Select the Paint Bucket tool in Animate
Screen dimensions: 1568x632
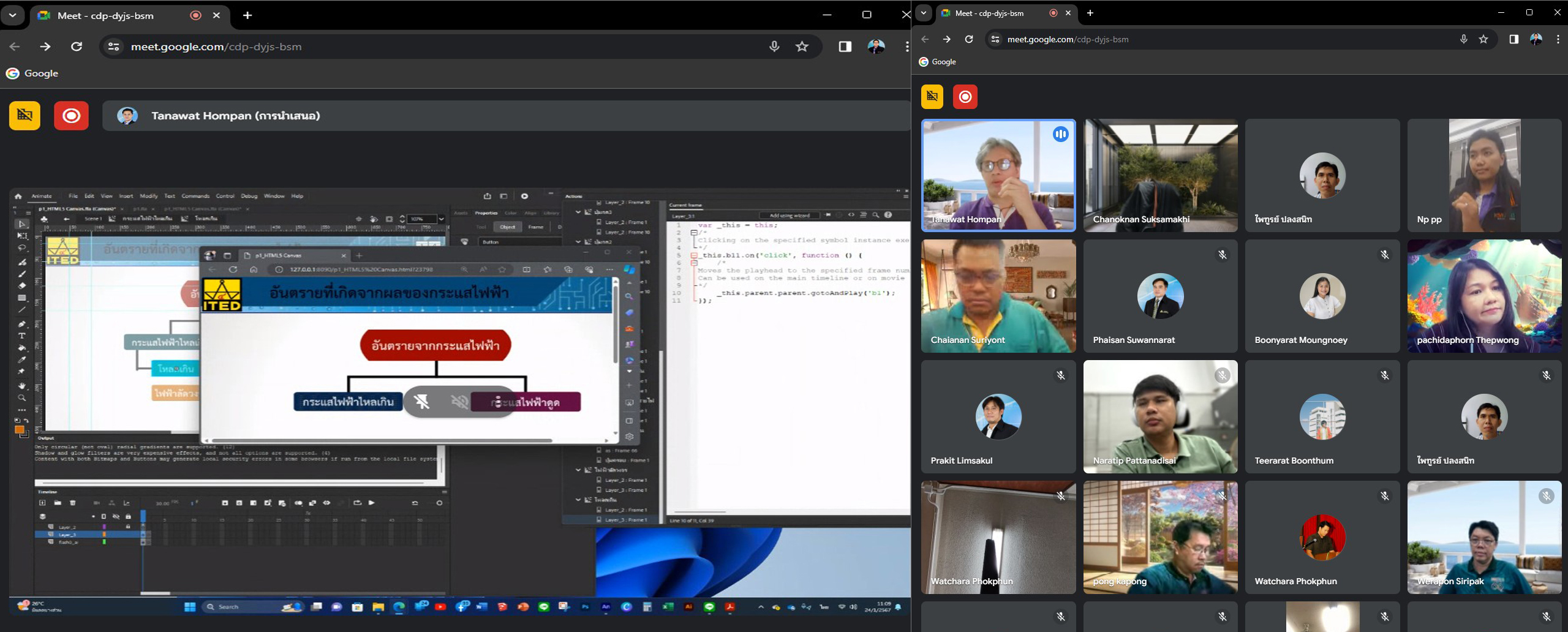(x=22, y=348)
